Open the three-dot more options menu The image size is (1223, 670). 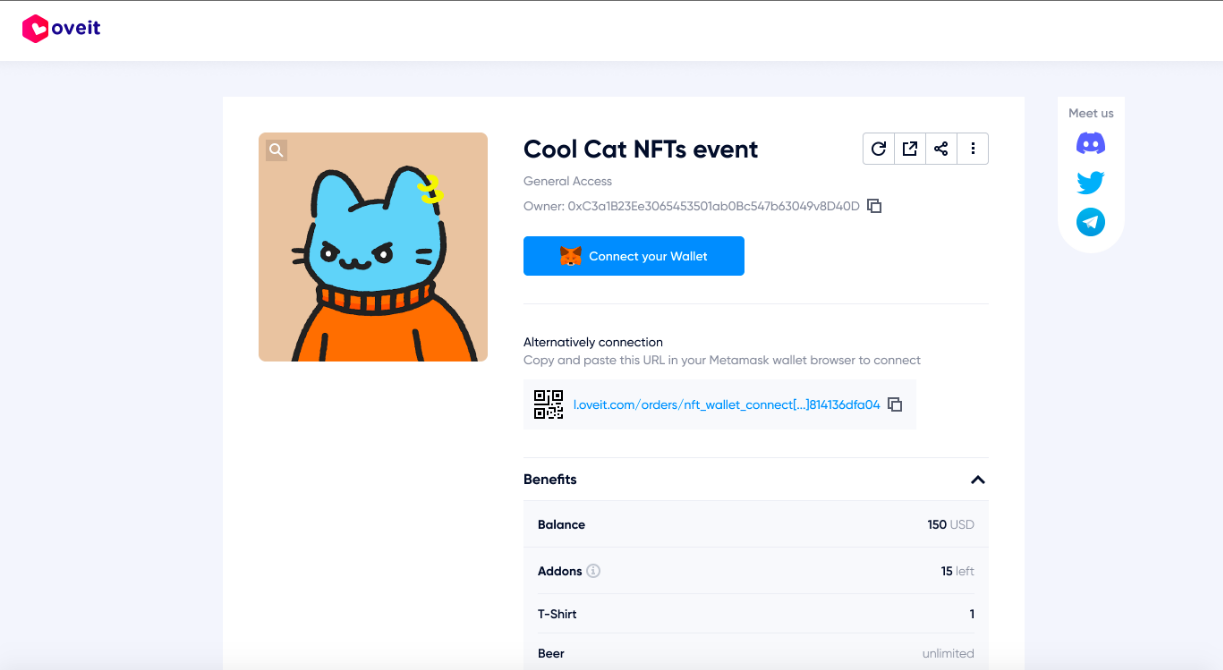[x=972, y=149]
